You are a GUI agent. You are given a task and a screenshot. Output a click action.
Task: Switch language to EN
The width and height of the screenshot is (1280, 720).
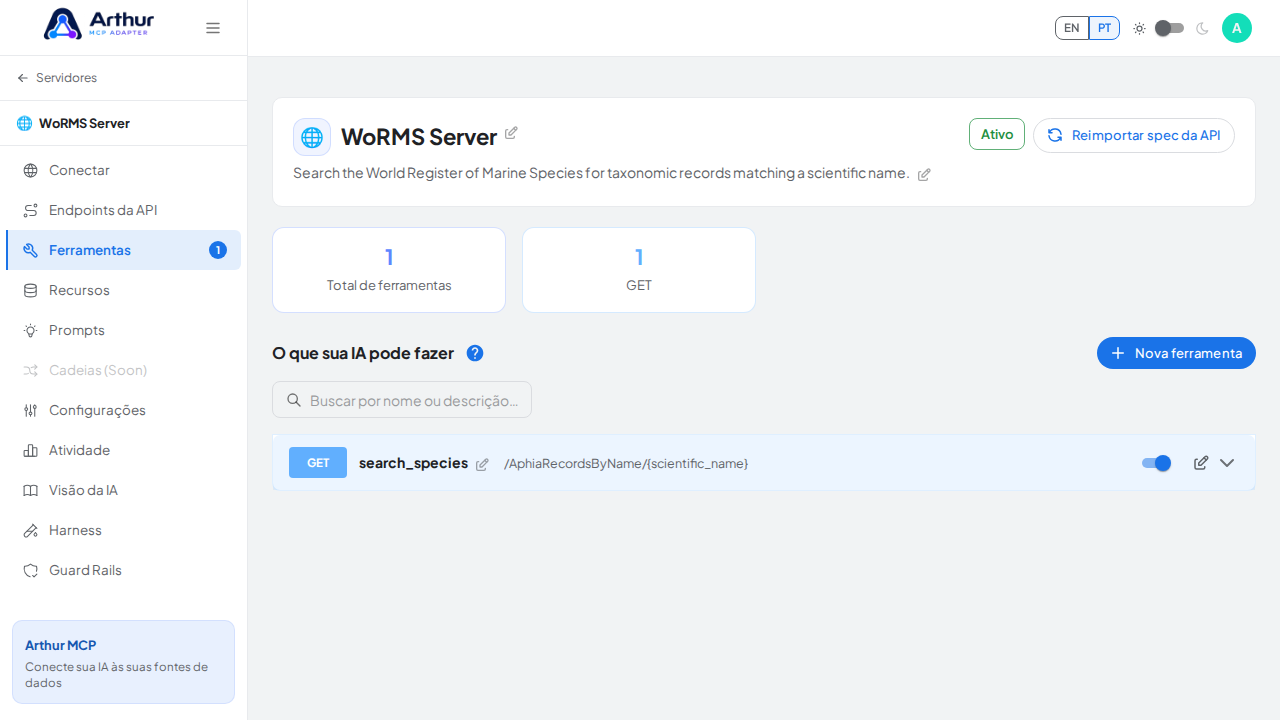tap(1072, 28)
